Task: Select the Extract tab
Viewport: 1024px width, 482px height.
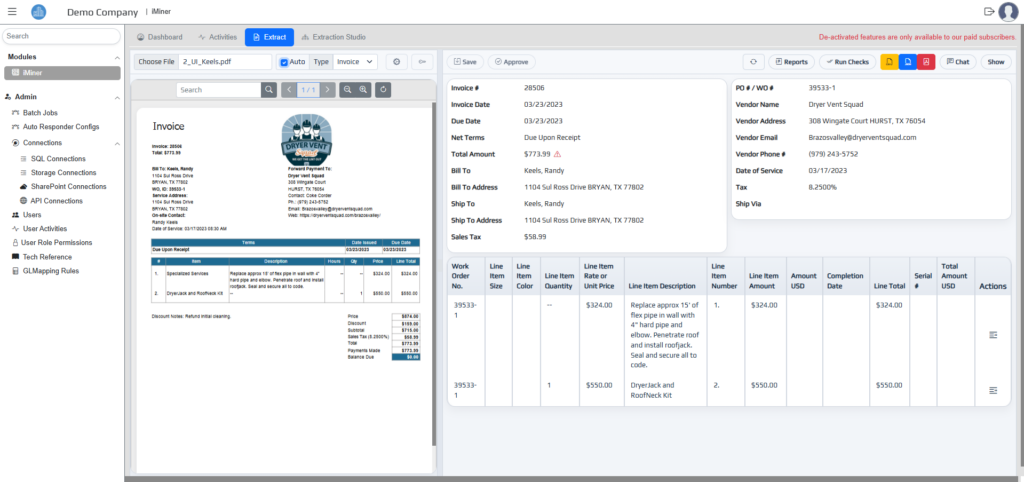Action: pos(269,37)
